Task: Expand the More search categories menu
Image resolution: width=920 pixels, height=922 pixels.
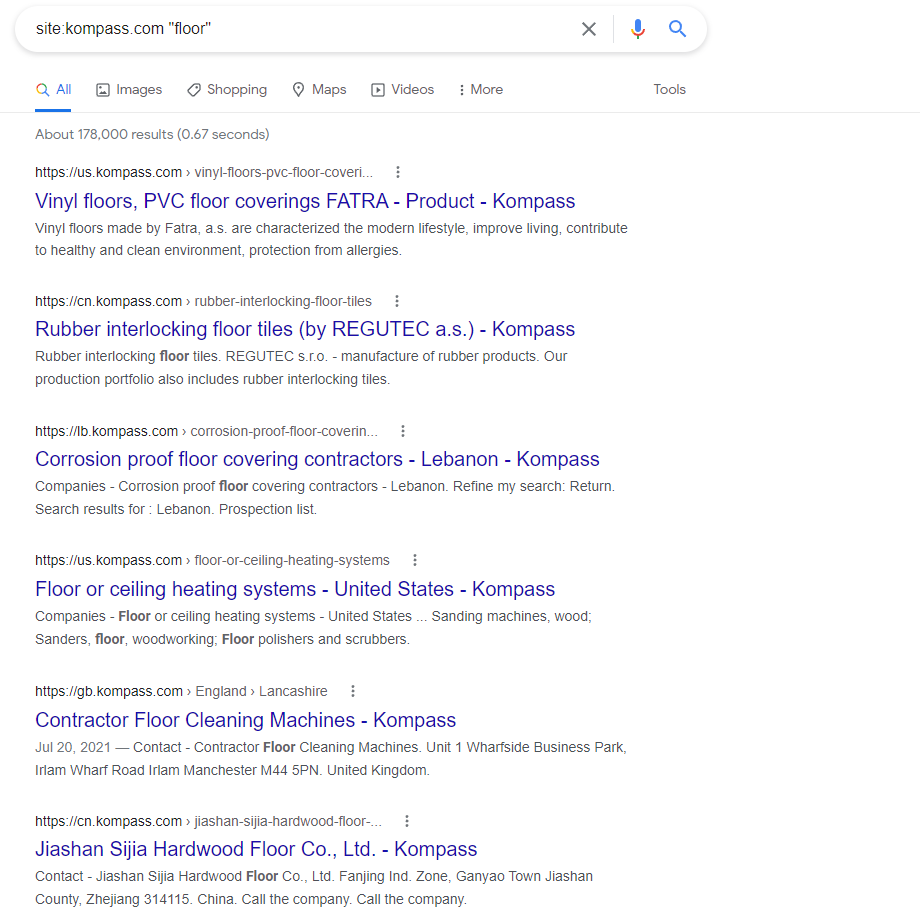Action: click(480, 90)
